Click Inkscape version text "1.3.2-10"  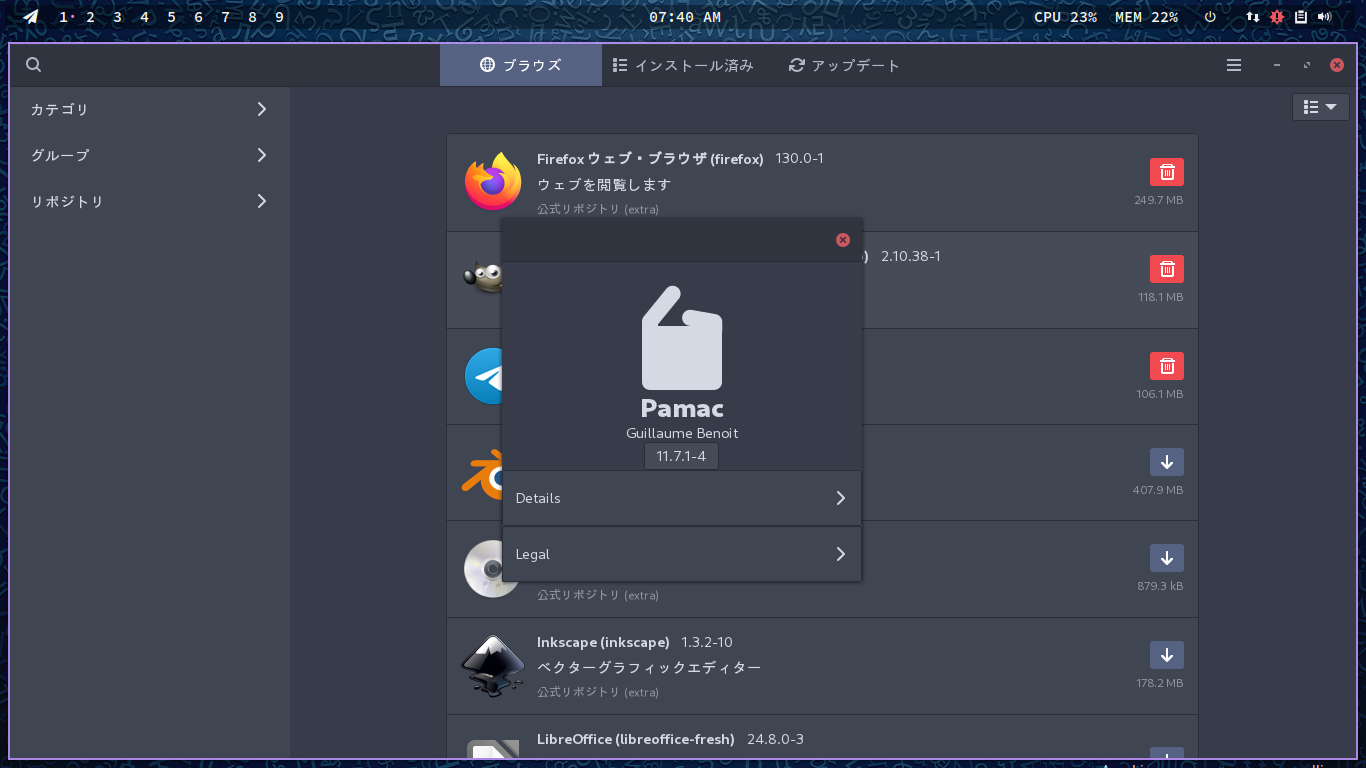coord(707,642)
